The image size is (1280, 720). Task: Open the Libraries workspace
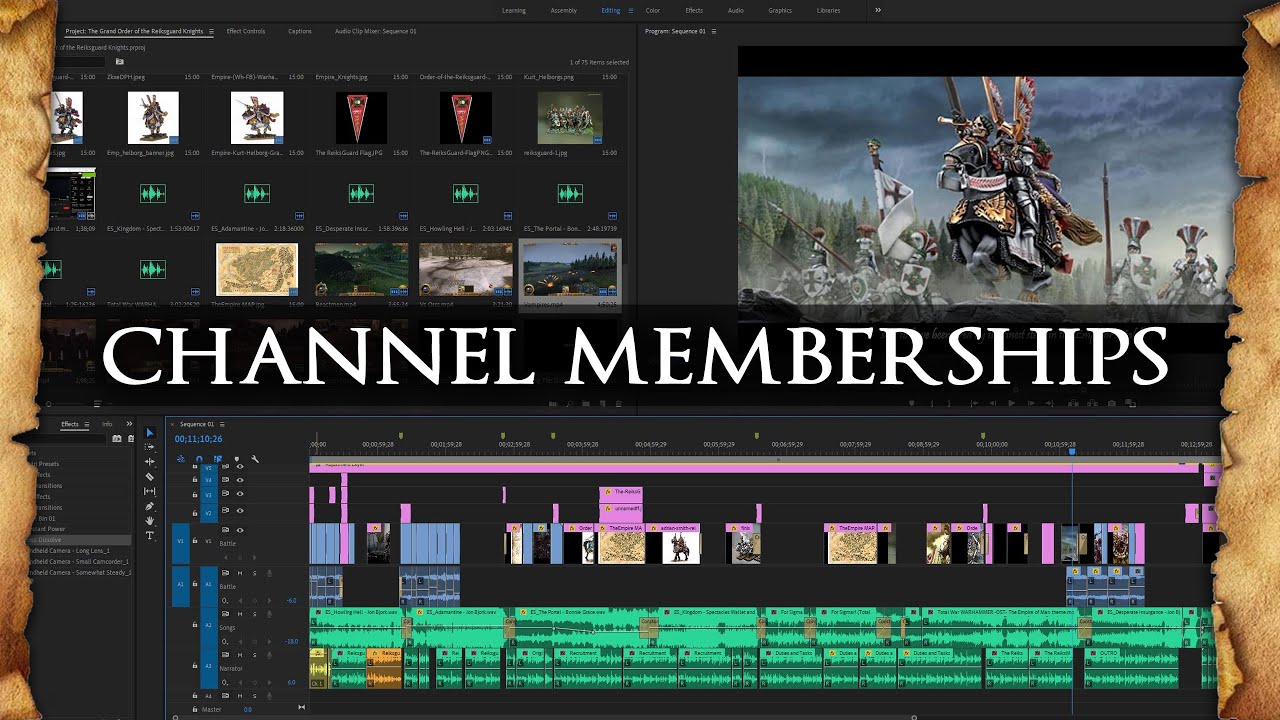point(828,10)
